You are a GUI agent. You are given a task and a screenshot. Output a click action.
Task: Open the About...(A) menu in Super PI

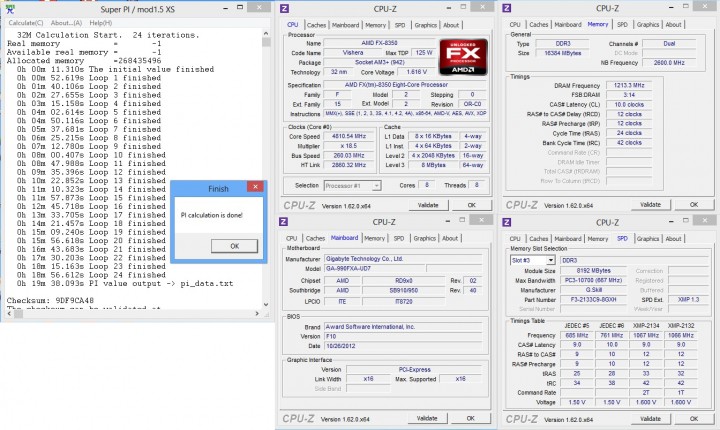tap(66, 22)
